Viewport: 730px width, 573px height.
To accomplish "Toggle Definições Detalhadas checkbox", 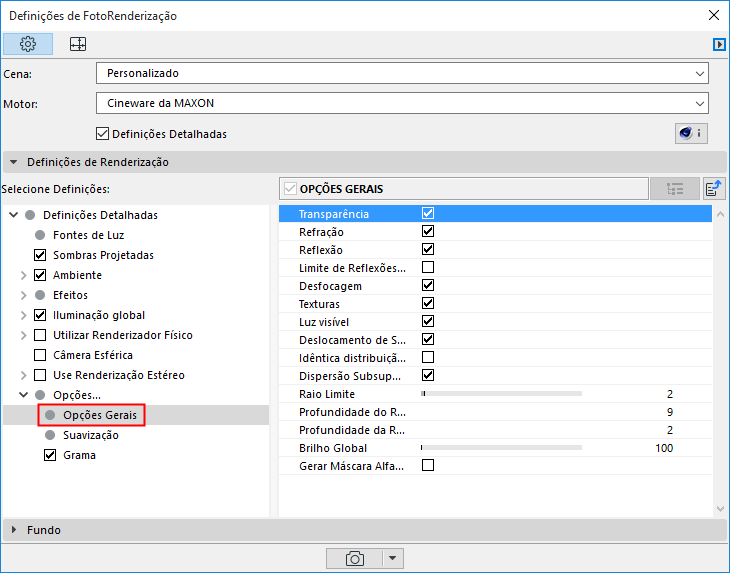I will click(x=102, y=134).
